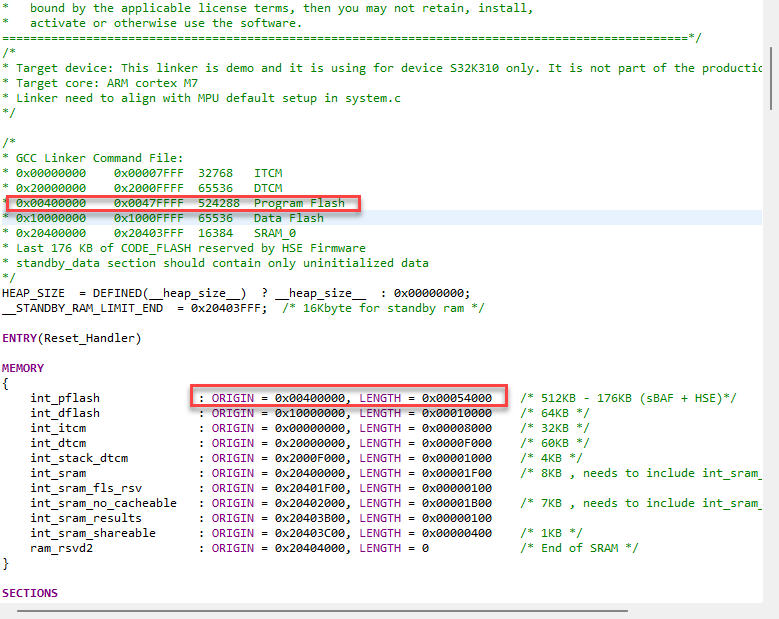Click the int_sram_results region name
779x619 pixels.
point(86,518)
